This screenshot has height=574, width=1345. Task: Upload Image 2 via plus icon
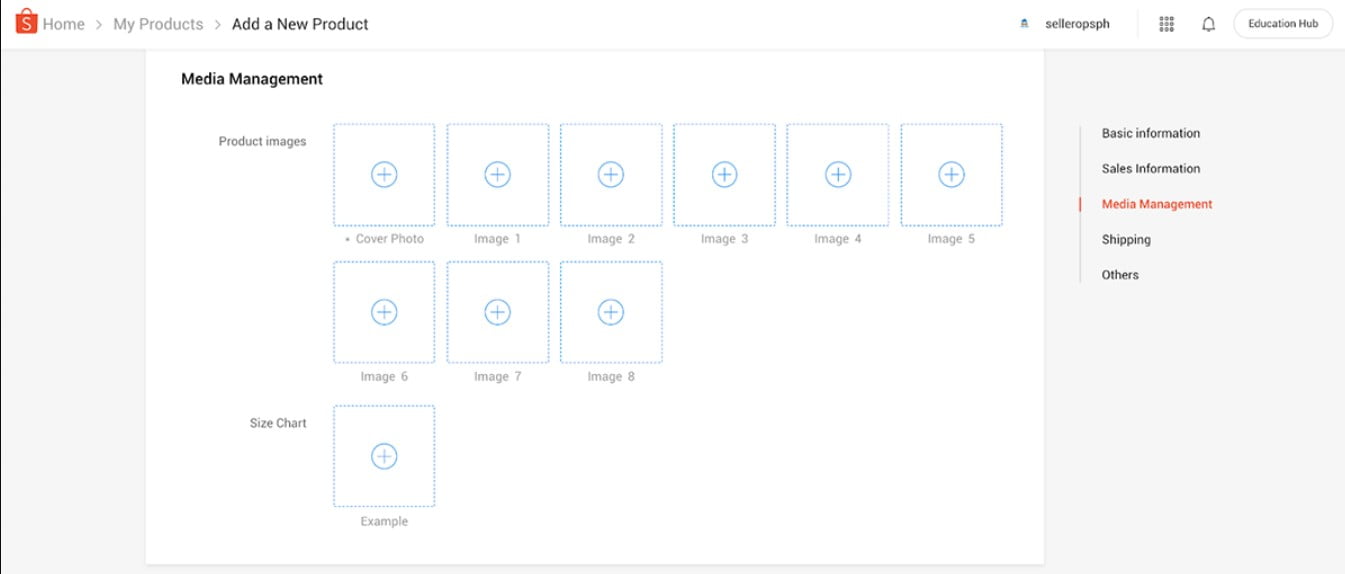[x=611, y=175]
